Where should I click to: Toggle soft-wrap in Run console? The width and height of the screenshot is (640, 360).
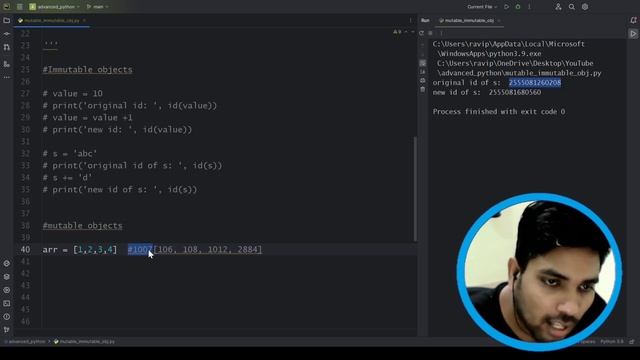[422, 63]
